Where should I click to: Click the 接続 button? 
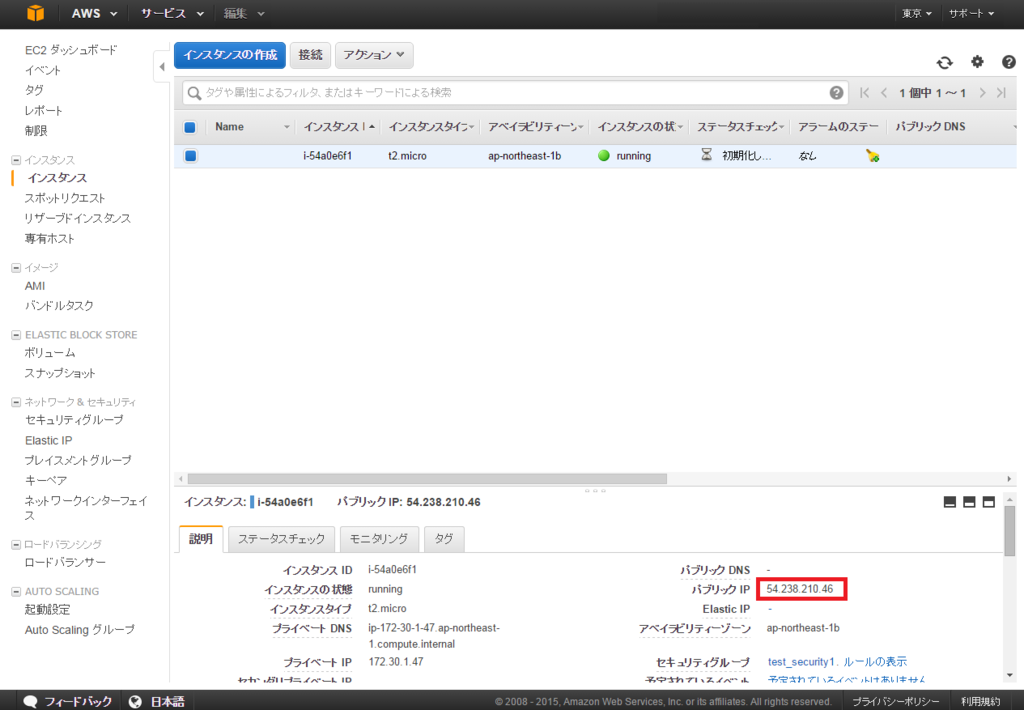pyautogui.click(x=310, y=55)
